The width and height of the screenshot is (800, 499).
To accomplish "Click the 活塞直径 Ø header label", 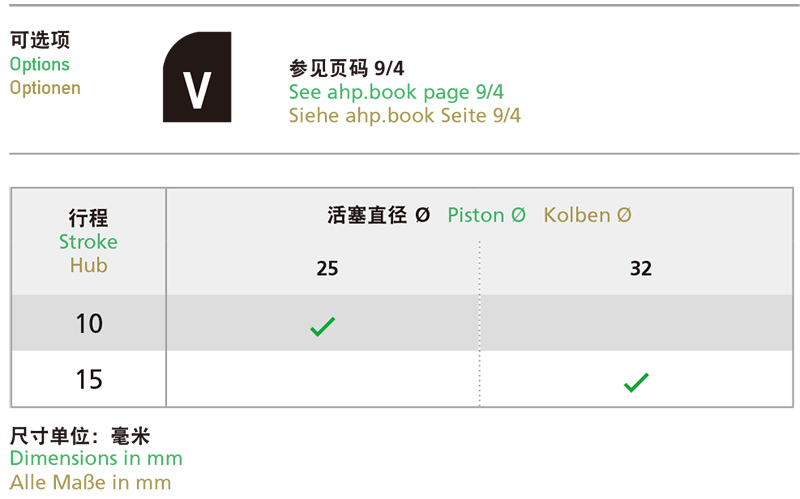I will point(379,215).
